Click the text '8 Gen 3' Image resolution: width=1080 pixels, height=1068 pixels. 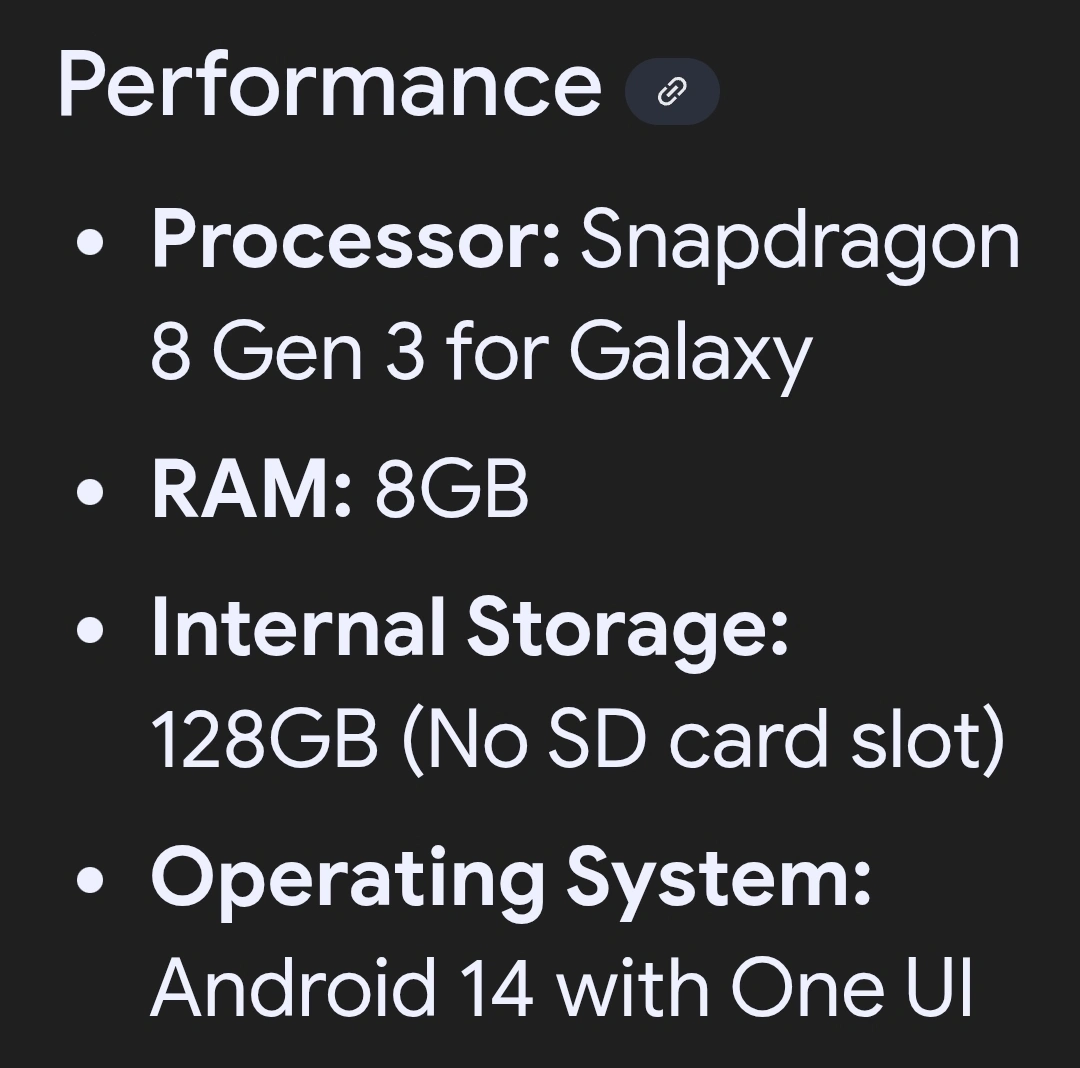point(287,353)
